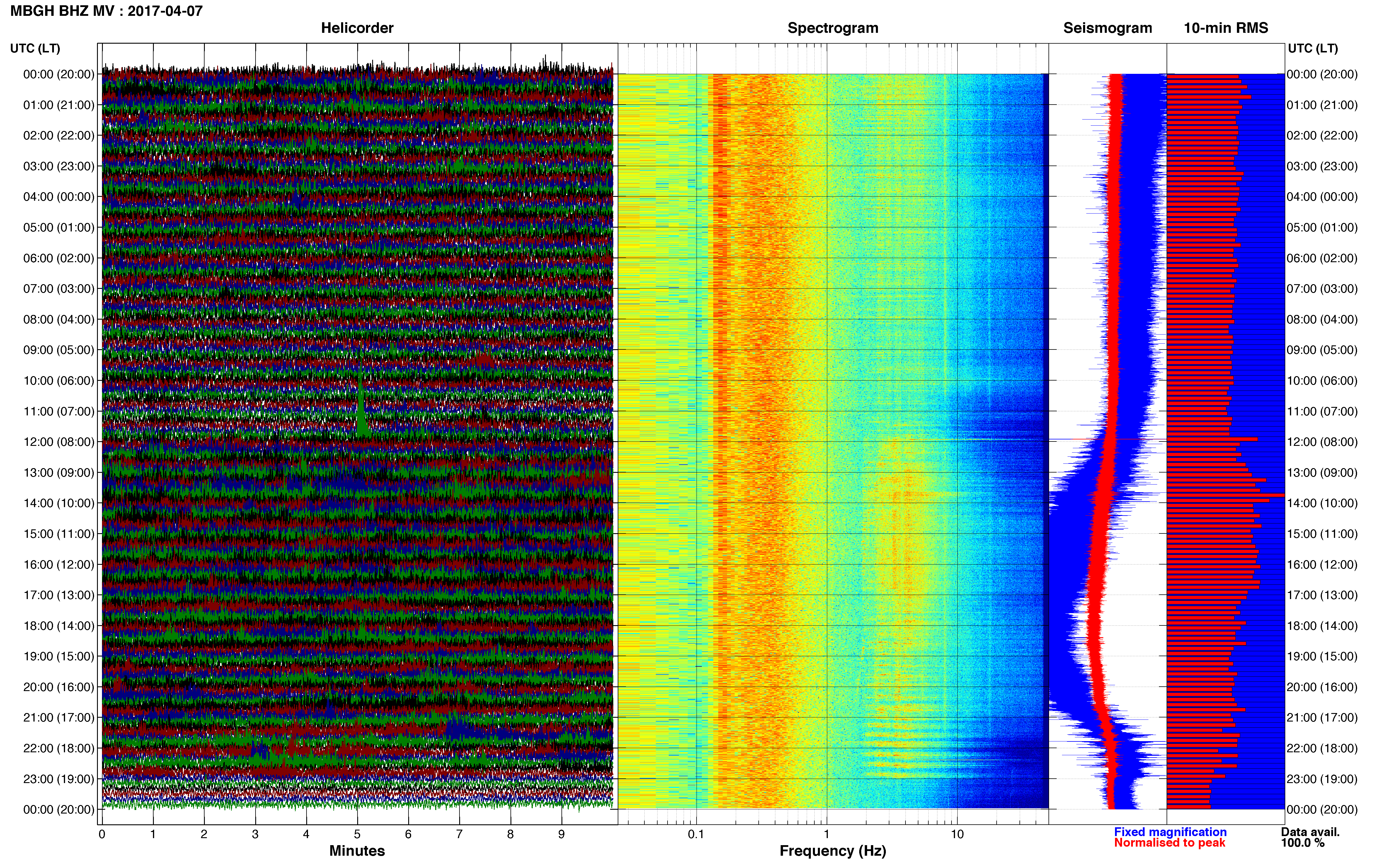Select the '100.0 %' availability value
This screenshot has height=868, width=1389.
coord(1302,843)
